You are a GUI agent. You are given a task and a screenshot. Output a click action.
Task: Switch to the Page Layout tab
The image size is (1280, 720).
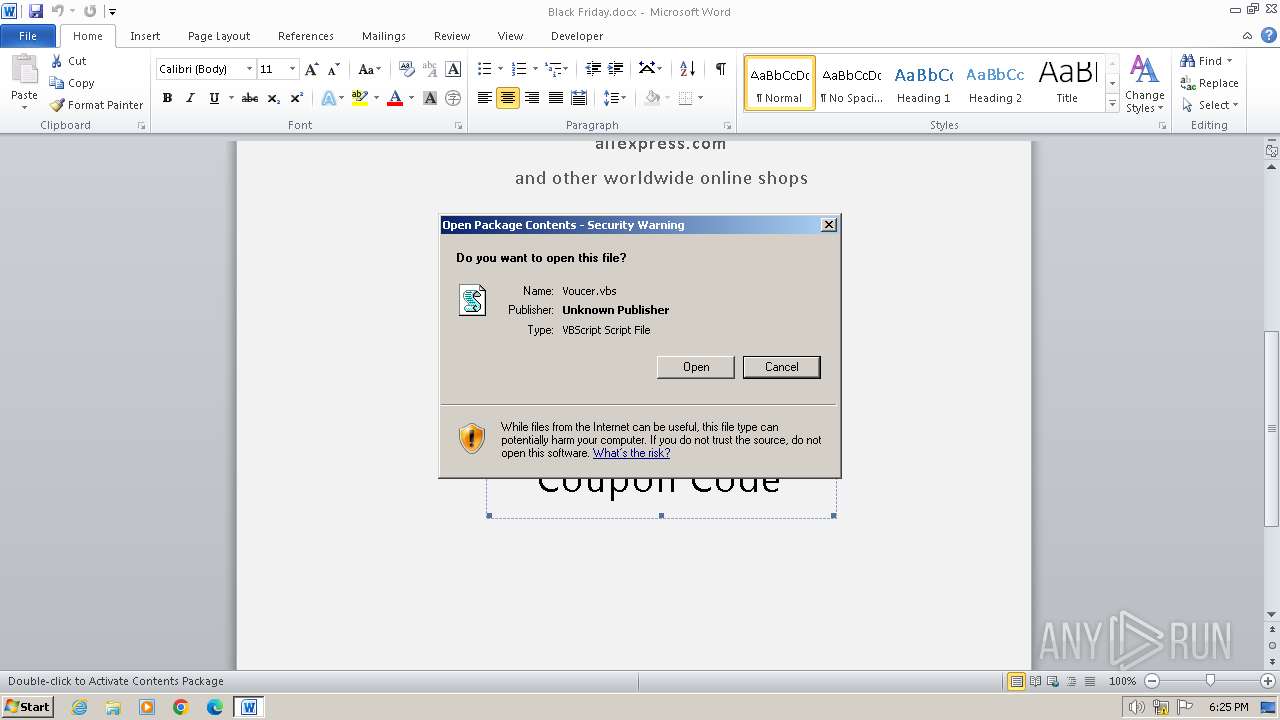coord(219,36)
